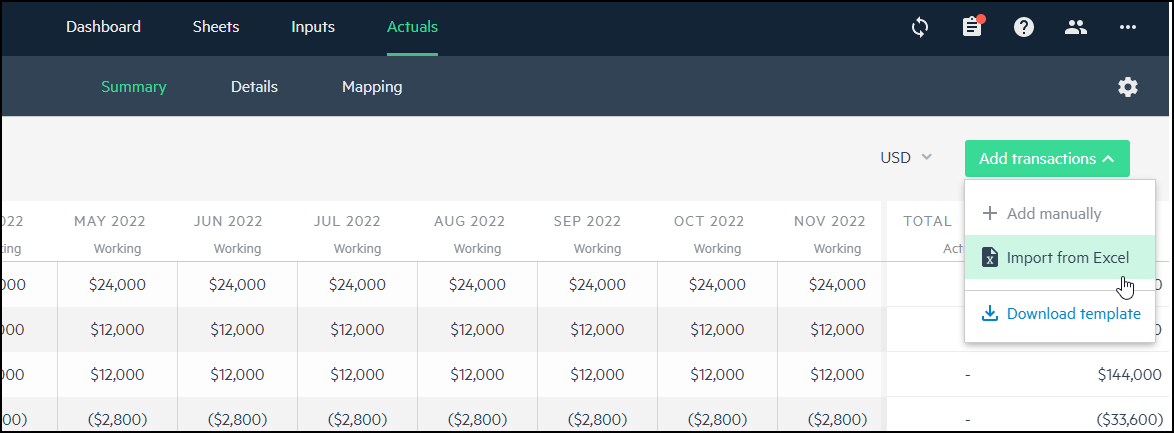The height and width of the screenshot is (433, 1174).
Task: Open the clipboard notifications icon
Action: [x=972, y=27]
